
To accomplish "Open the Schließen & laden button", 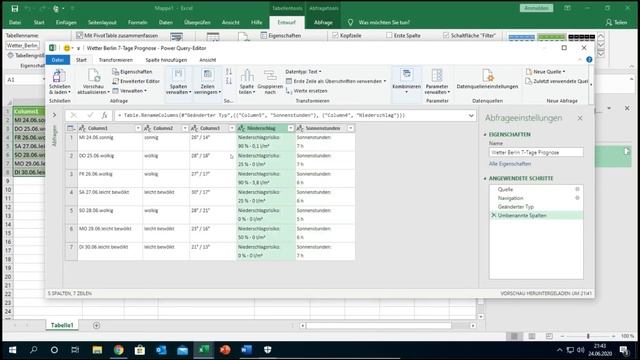I will coord(60,82).
